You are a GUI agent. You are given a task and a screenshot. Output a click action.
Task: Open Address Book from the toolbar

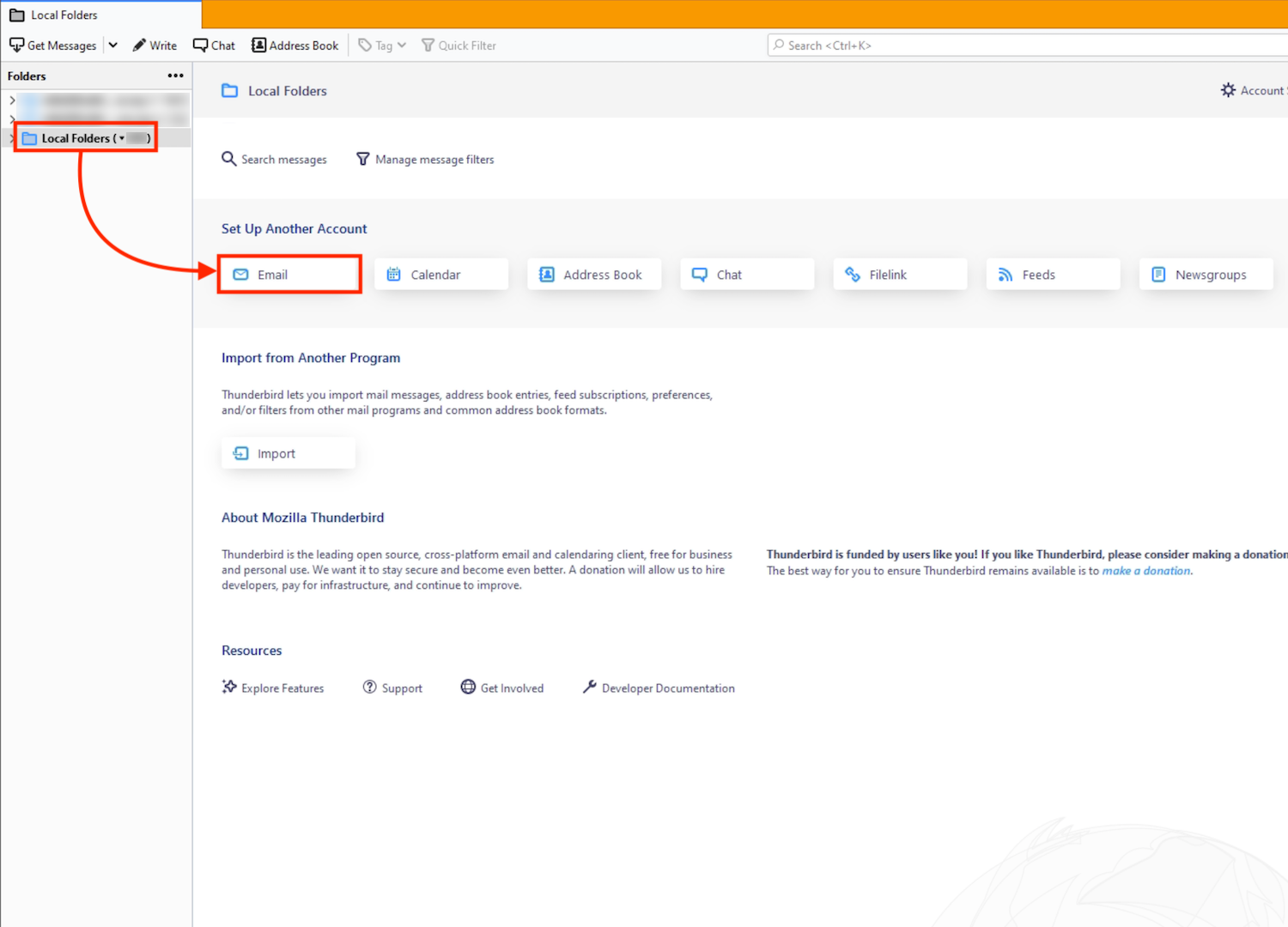pyautogui.click(x=295, y=45)
